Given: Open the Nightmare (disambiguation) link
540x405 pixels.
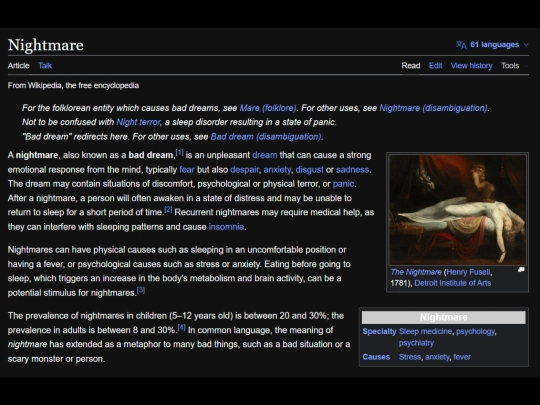Looking at the screenshot, I should click(433, 108).
